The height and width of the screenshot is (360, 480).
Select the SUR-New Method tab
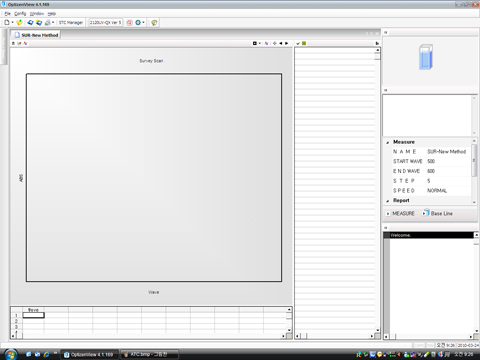click(36, 35)
